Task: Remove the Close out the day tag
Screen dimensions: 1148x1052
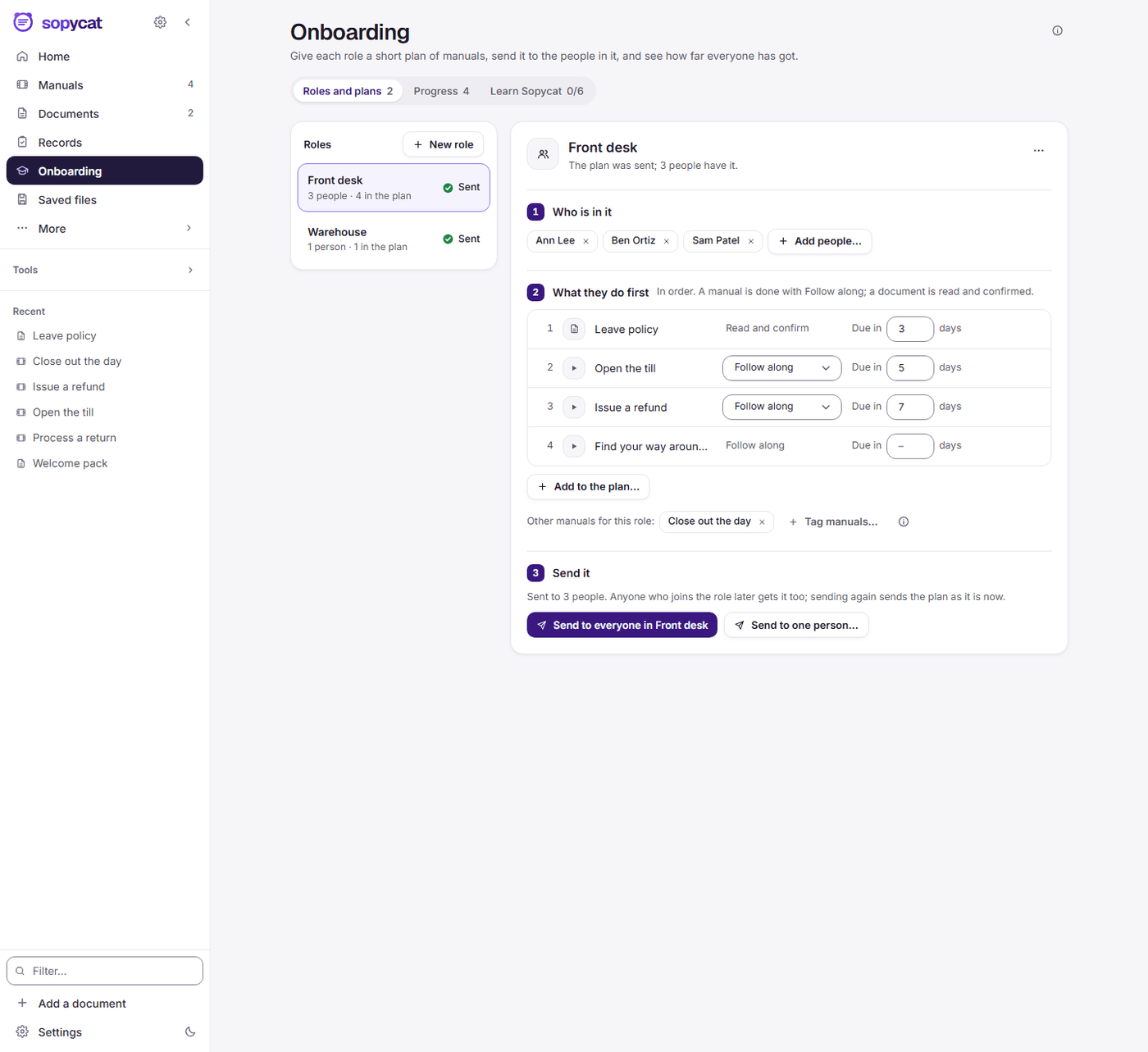Action: 762,521
